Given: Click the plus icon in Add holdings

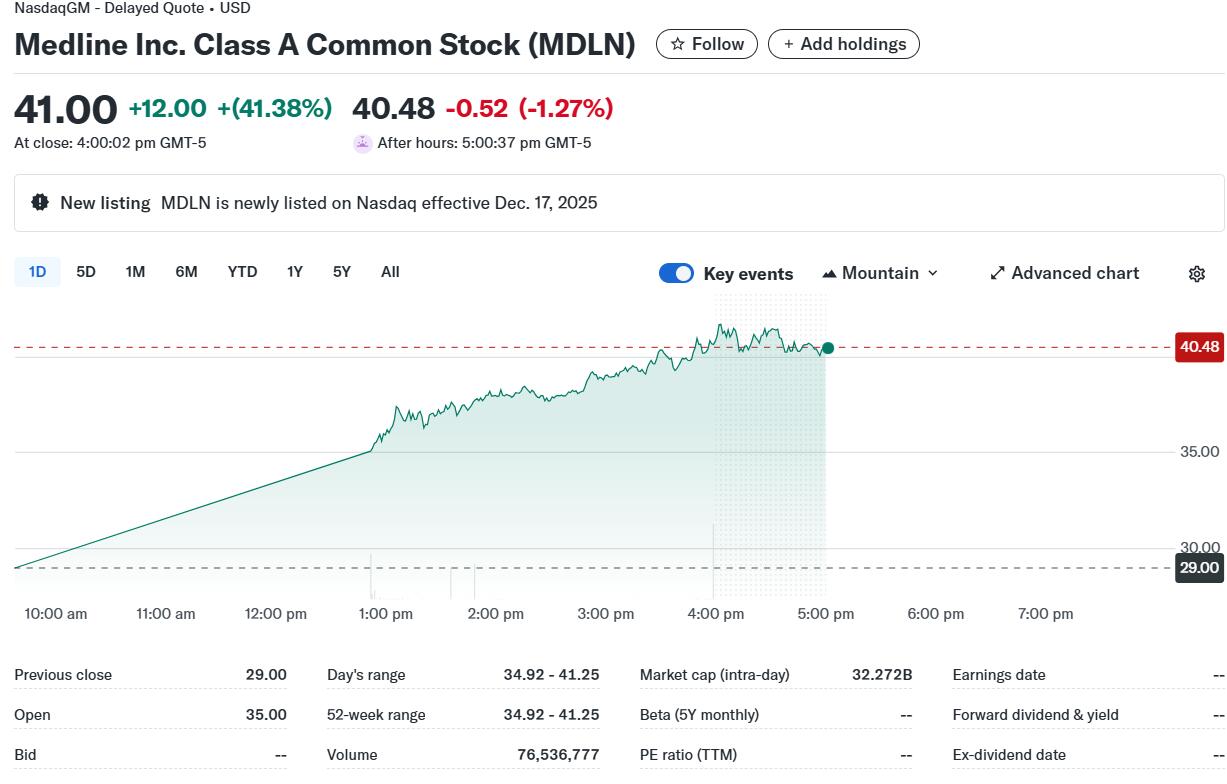Looking at the screenshot, I should click(789, 44).
